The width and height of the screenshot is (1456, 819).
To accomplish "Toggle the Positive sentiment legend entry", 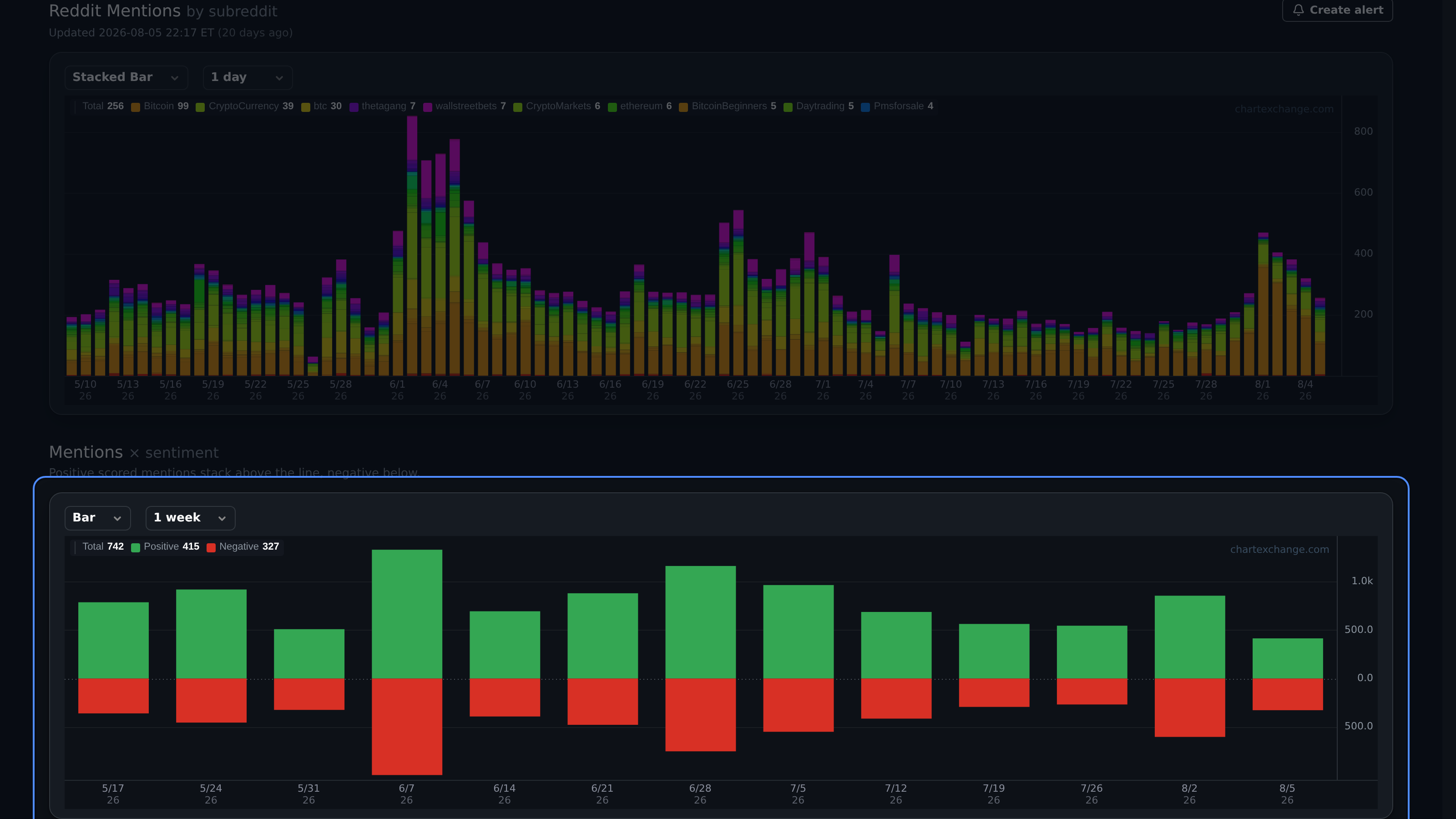I will (x=165, y=546).
